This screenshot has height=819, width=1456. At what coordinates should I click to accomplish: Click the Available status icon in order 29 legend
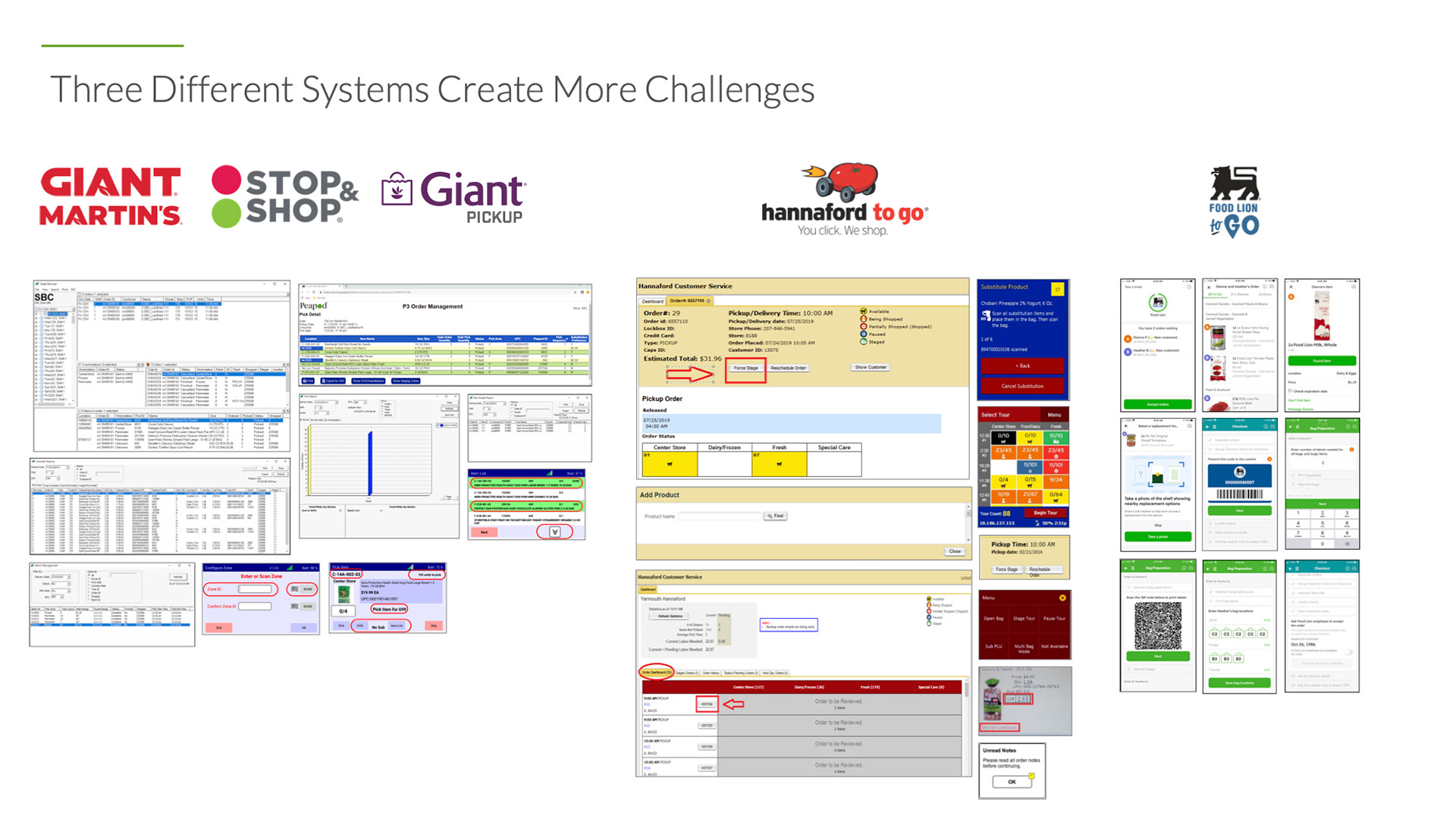(x=863, y=312)
